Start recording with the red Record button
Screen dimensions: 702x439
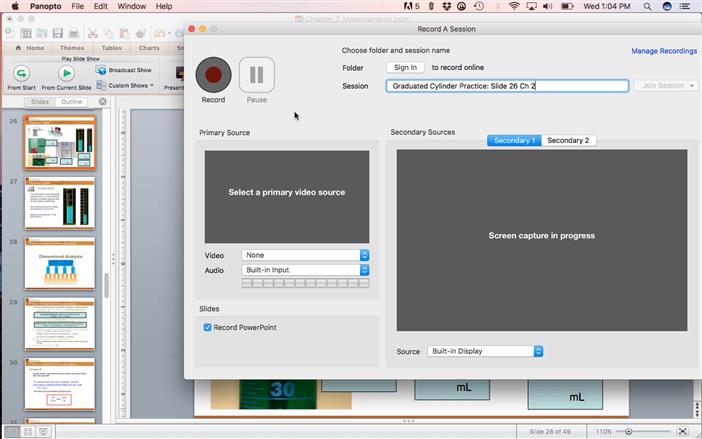coord(214,75)
